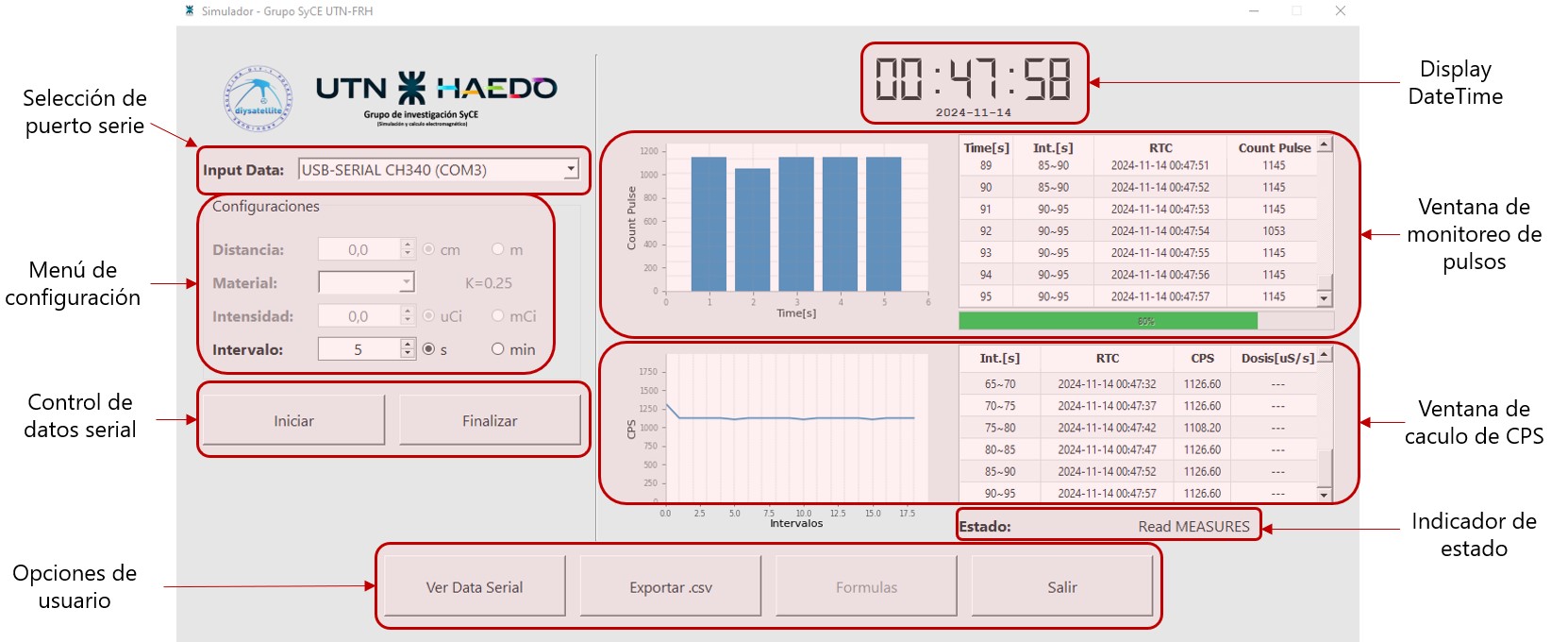Select the mCi intensity radio
The width and height of the screenshot is (1568, 642).
(497, 316)
